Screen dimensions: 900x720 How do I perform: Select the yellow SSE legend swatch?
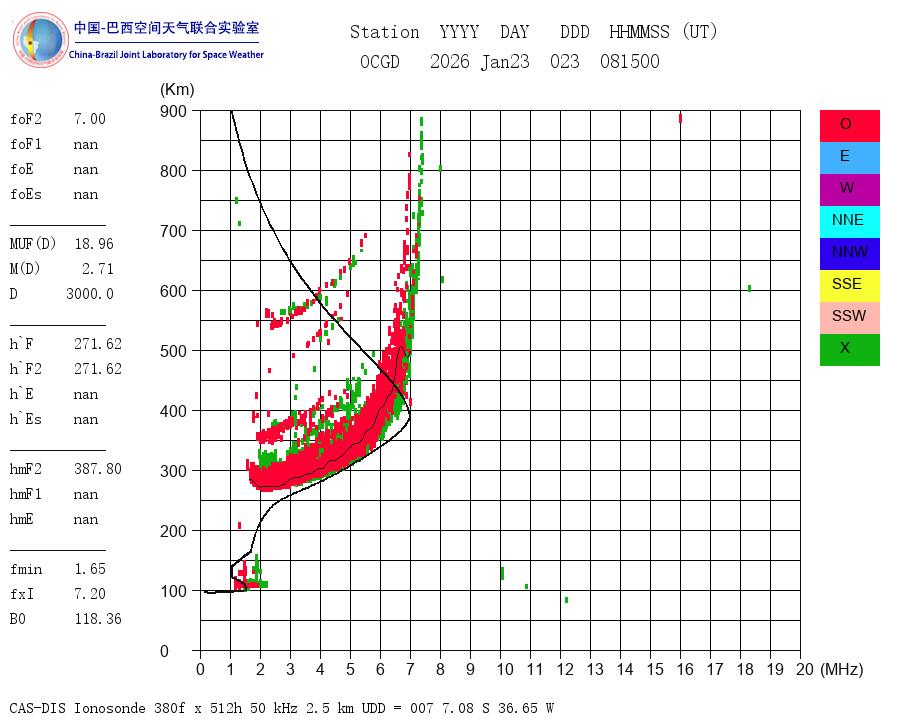[849, 286]
